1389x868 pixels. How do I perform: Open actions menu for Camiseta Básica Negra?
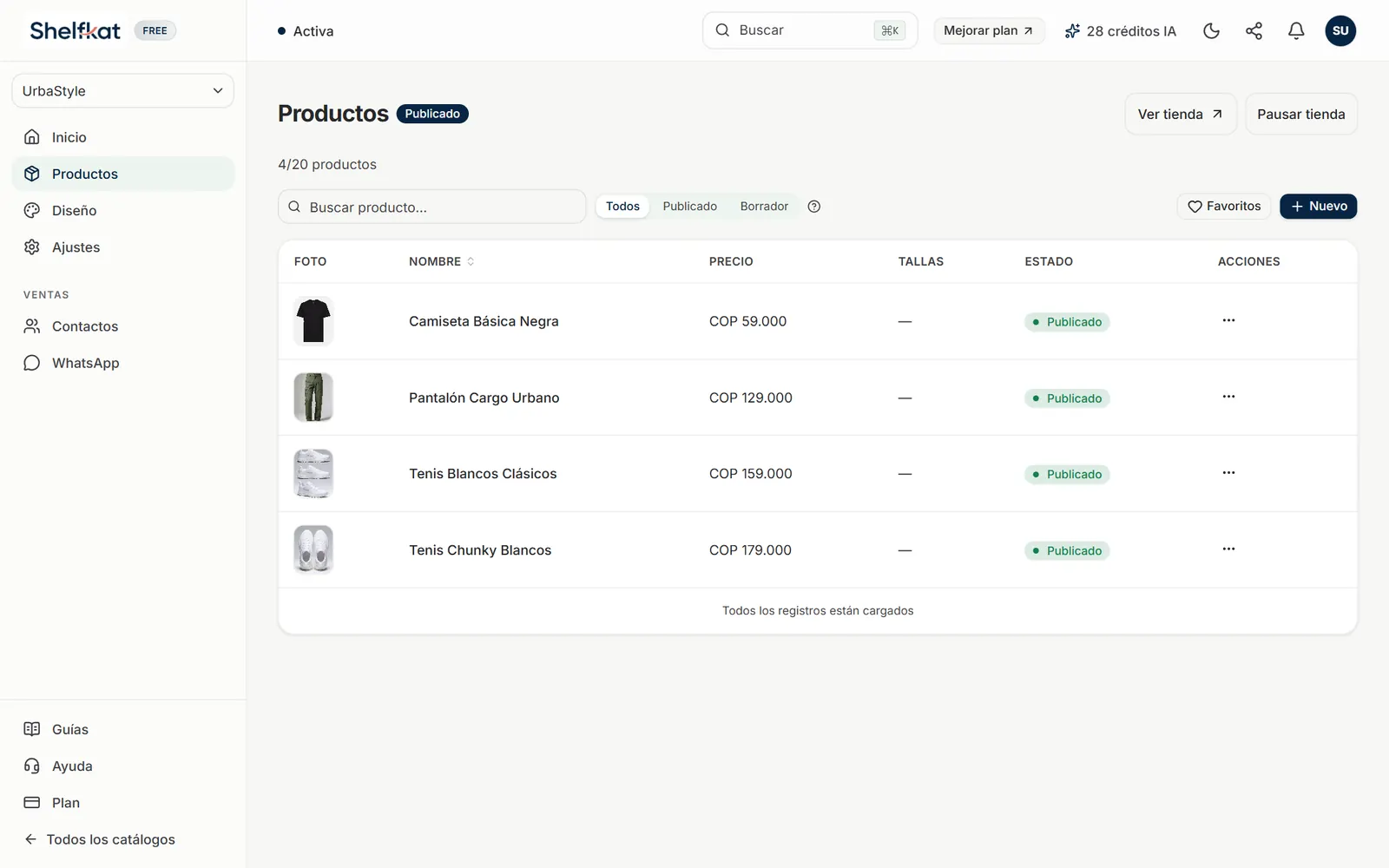[1228, 320]
